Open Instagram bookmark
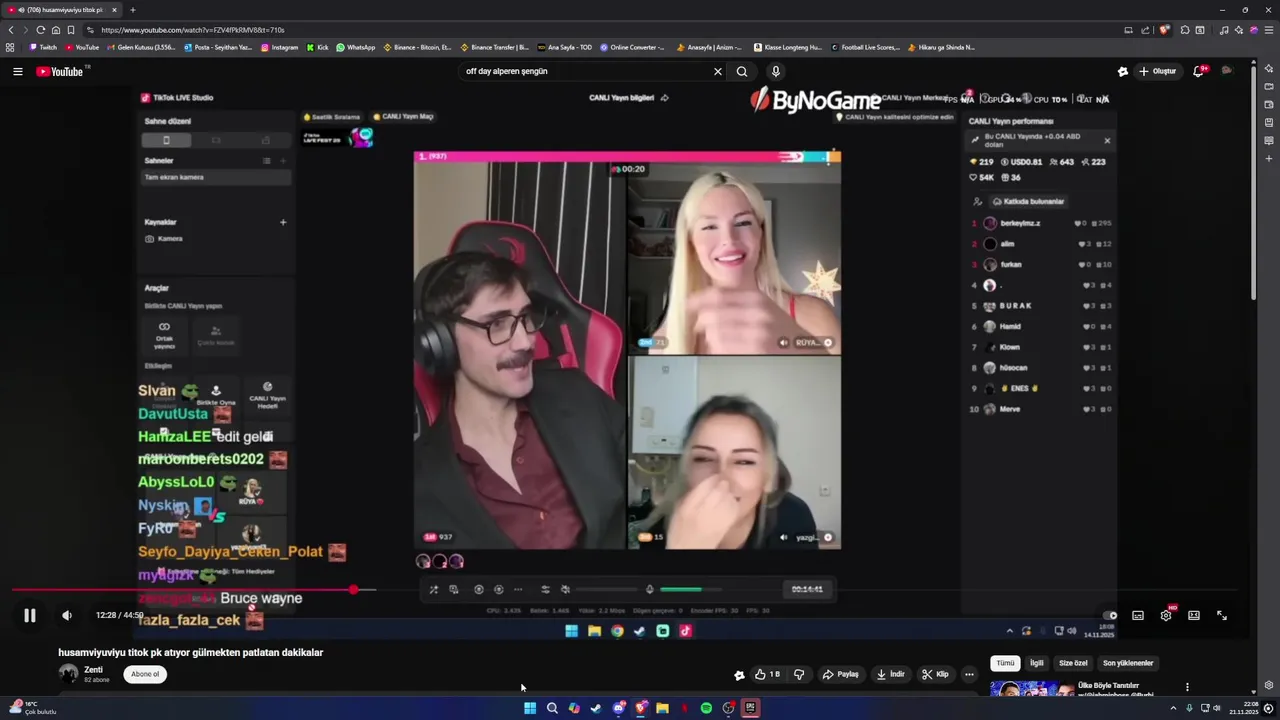Image resolution: width=1280 pixels, height=720 pixels. tap(279, 47)
